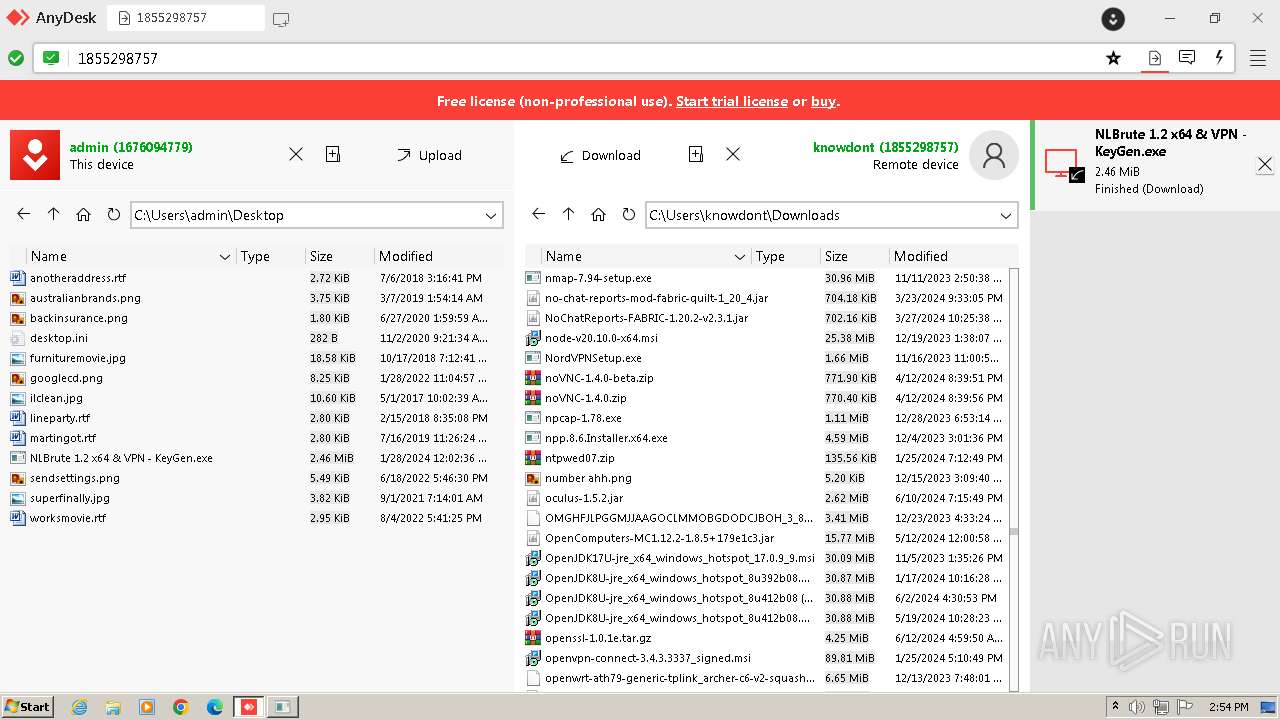Select anotheraddress.rtf in local pane

pos(78,278)
